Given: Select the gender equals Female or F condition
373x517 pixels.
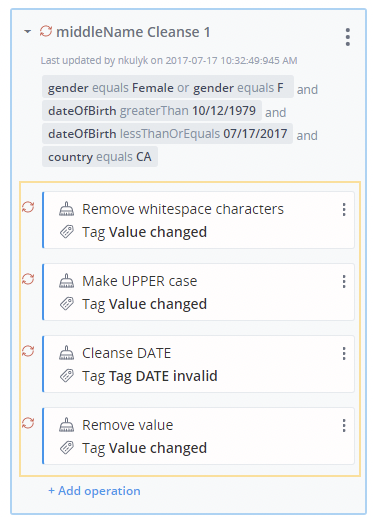Looking at the screenshot, I should point(168,88).
